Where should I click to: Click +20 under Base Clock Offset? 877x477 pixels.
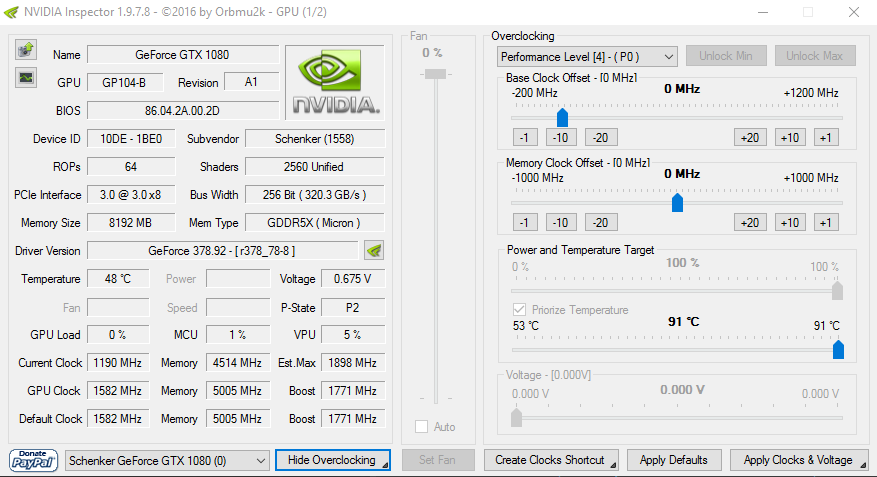coord(749,138)
